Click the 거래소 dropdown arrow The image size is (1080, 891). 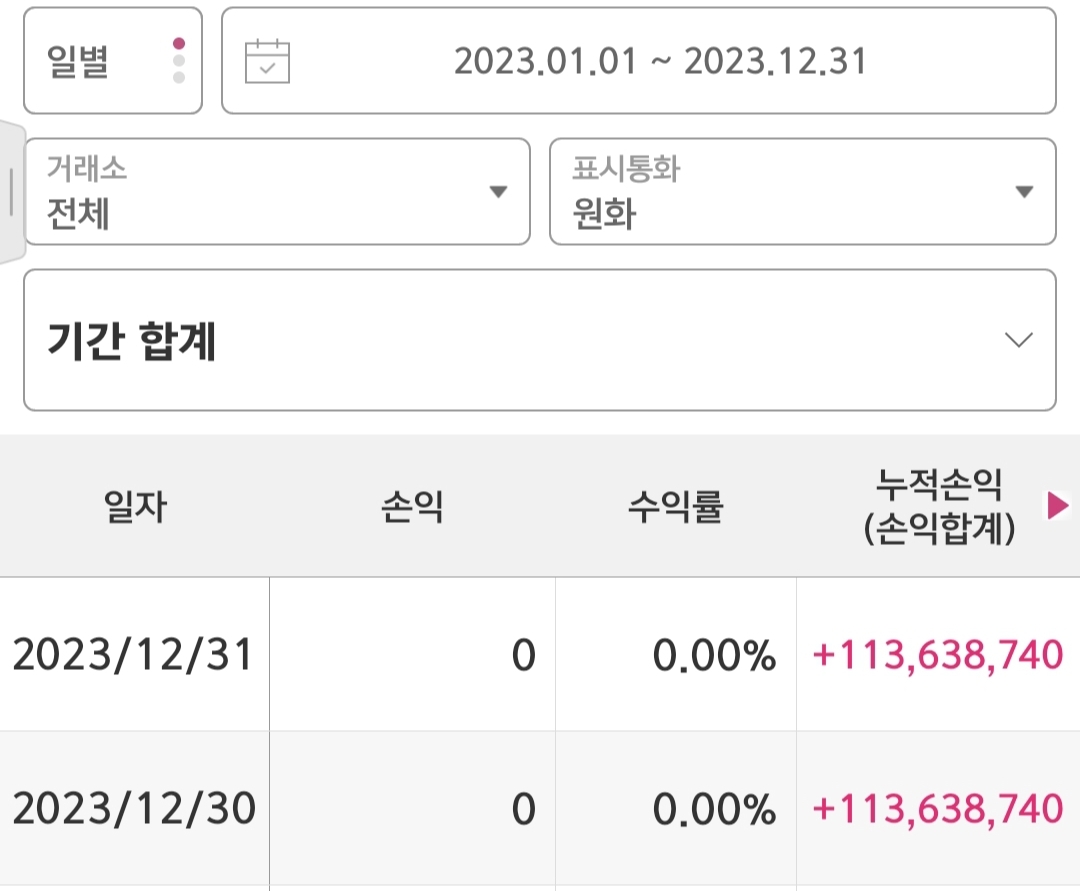[x=498, y=191]
